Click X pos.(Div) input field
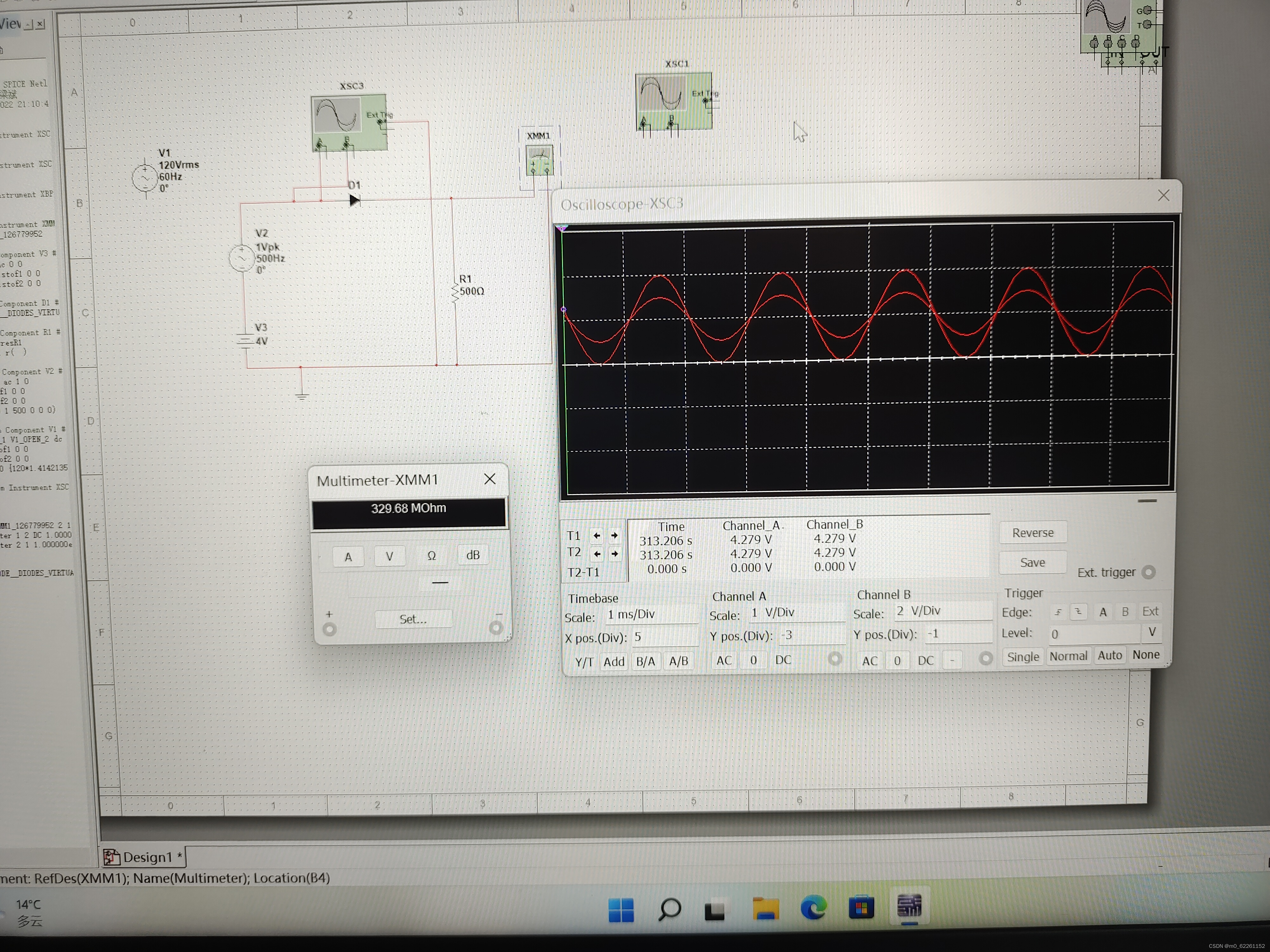 coord(665,638)
